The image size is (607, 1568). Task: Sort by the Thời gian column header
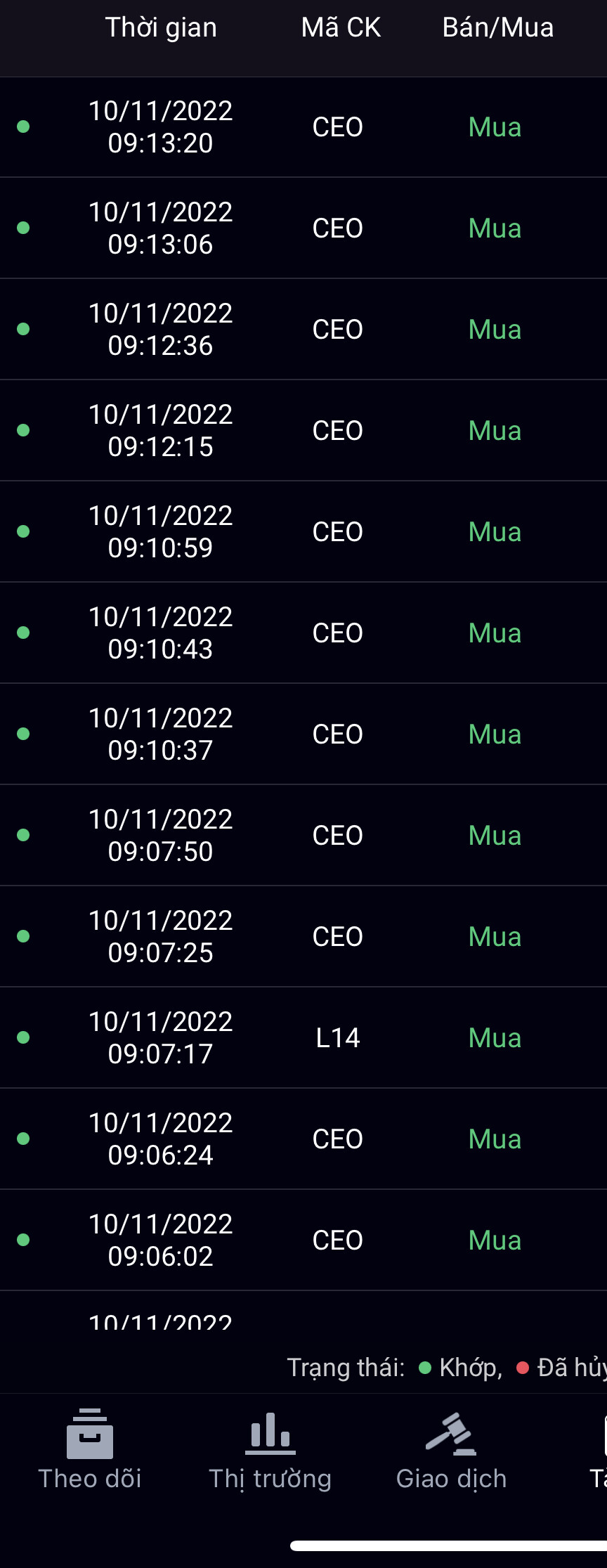point(161,27)
